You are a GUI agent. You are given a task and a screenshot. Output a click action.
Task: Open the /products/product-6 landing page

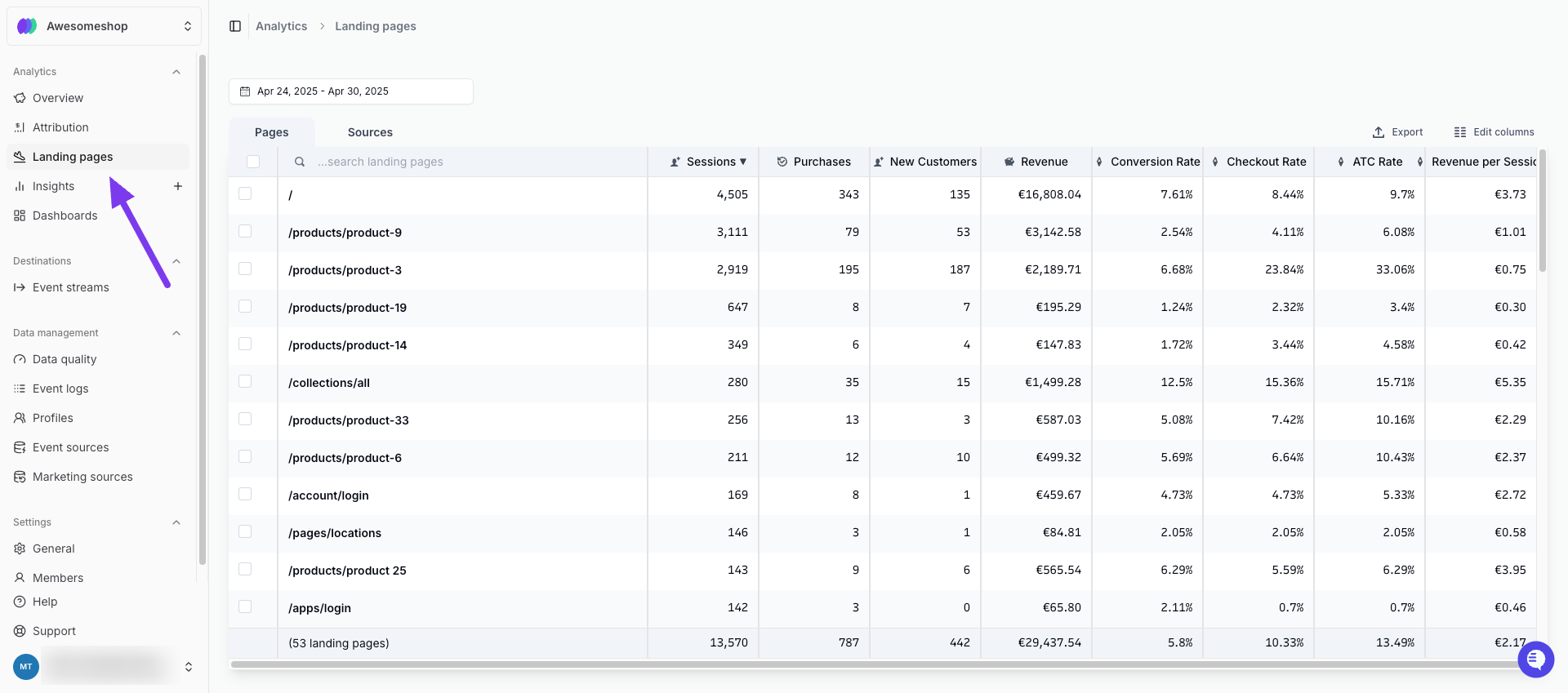click(345, 458)
